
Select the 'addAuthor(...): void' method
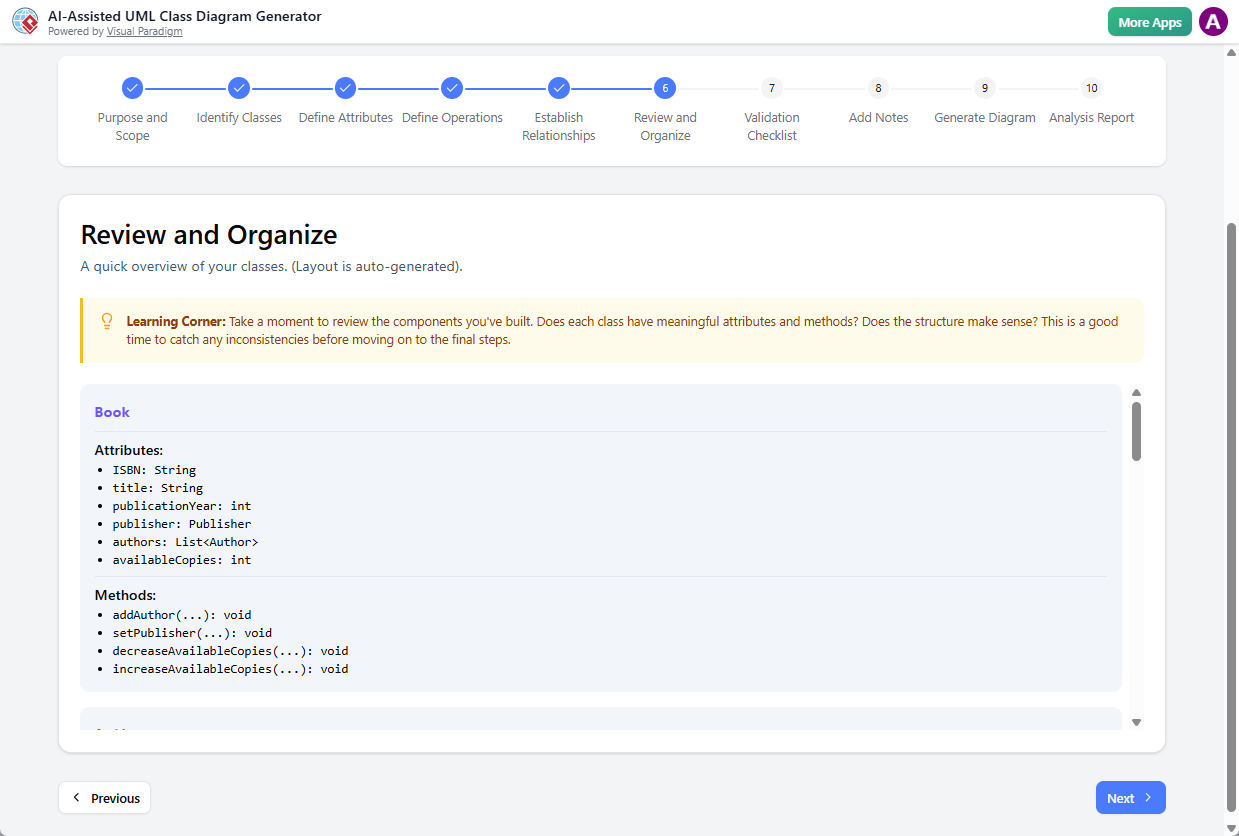click(182, 615)
